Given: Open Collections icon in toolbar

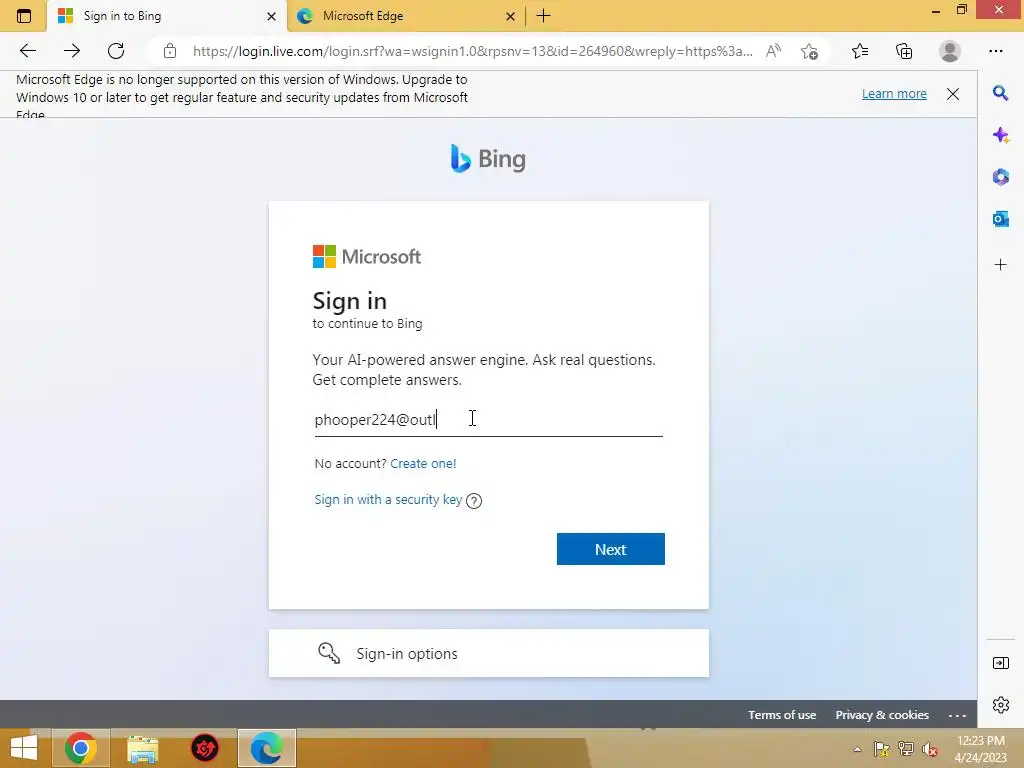Looking at the screenshot, I should pos(904,51).
